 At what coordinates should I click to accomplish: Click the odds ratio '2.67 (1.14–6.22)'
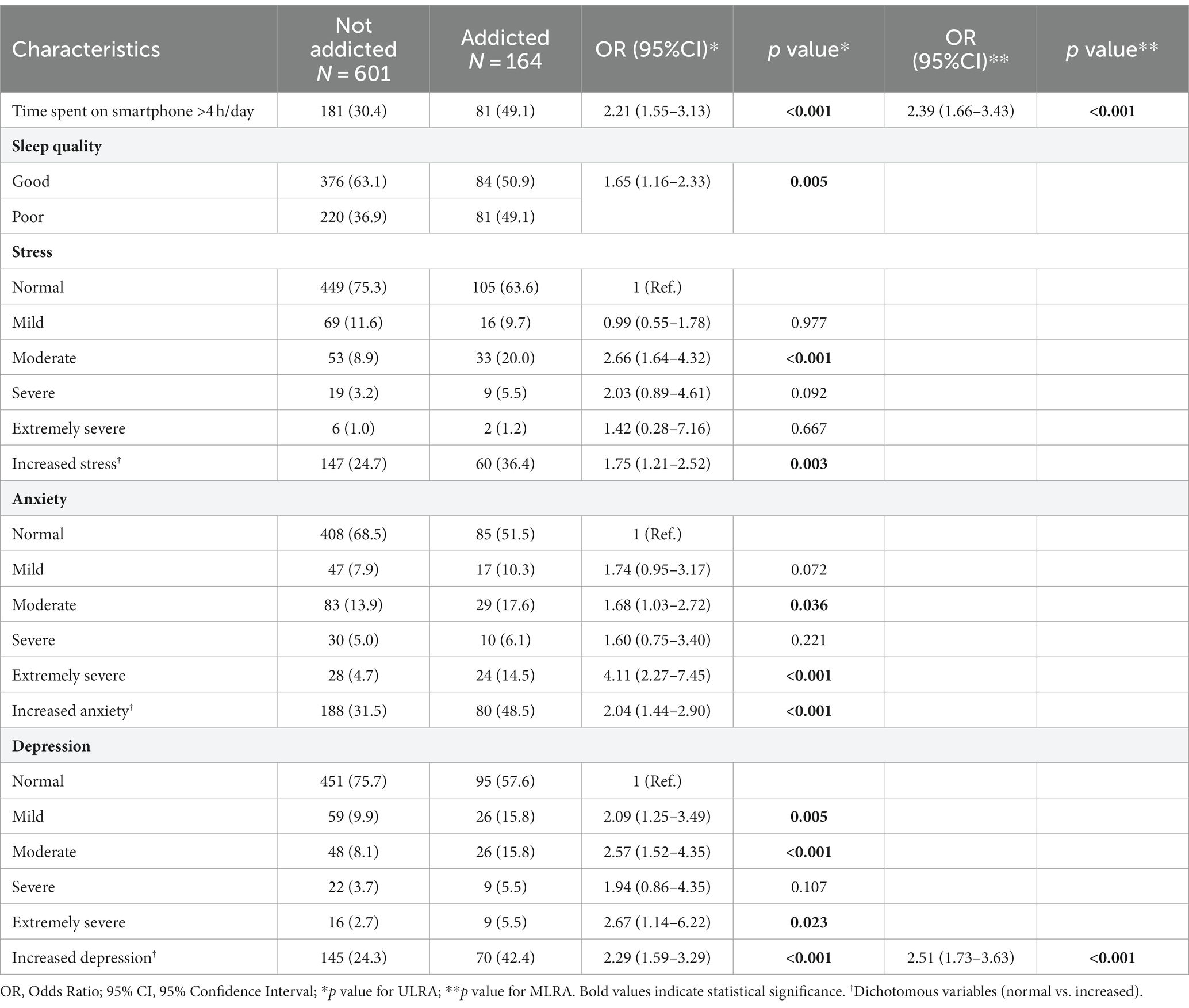[x=657, y=923]
